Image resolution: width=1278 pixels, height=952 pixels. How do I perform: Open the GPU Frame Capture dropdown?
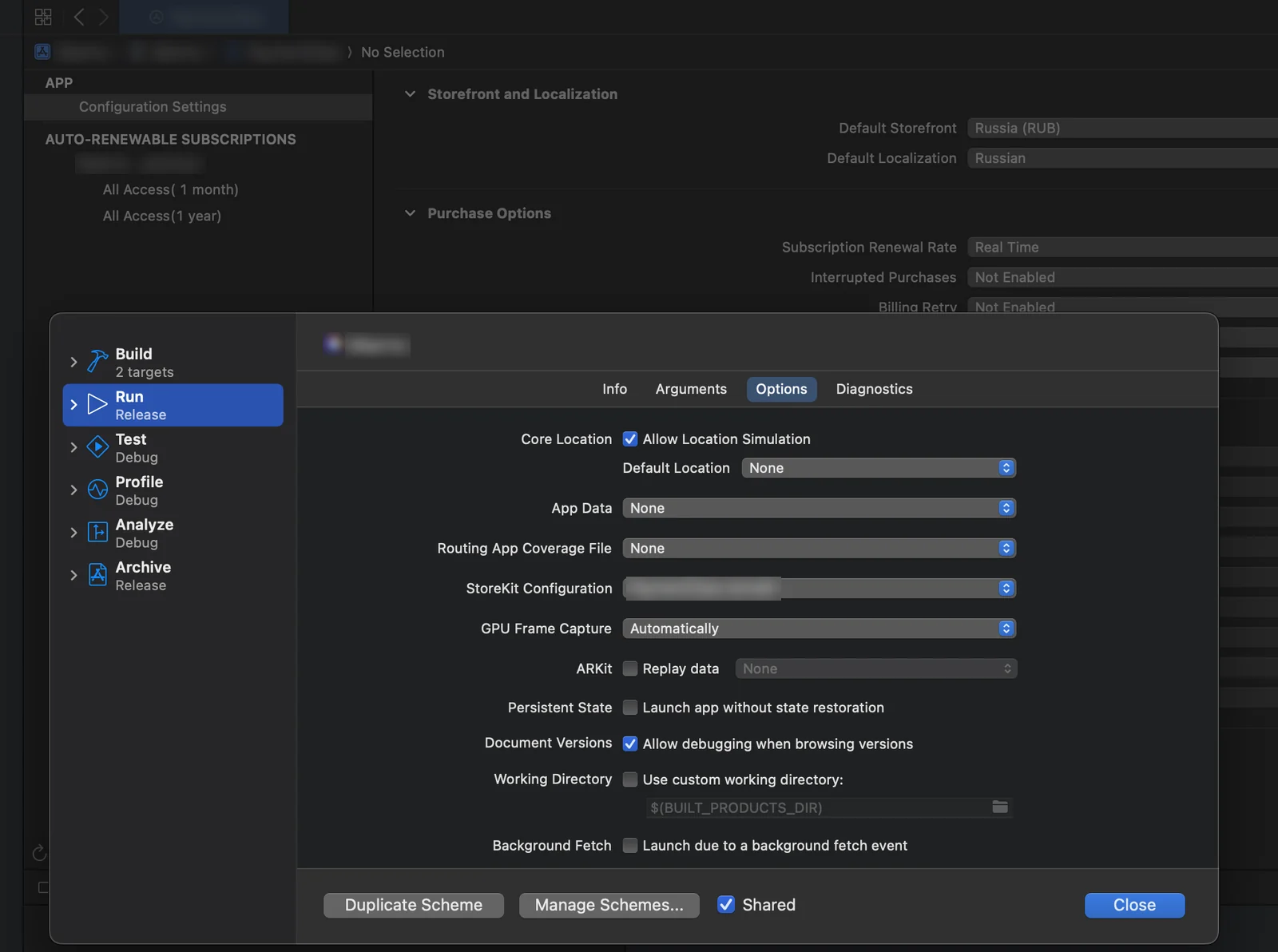[x=820, y=629]
